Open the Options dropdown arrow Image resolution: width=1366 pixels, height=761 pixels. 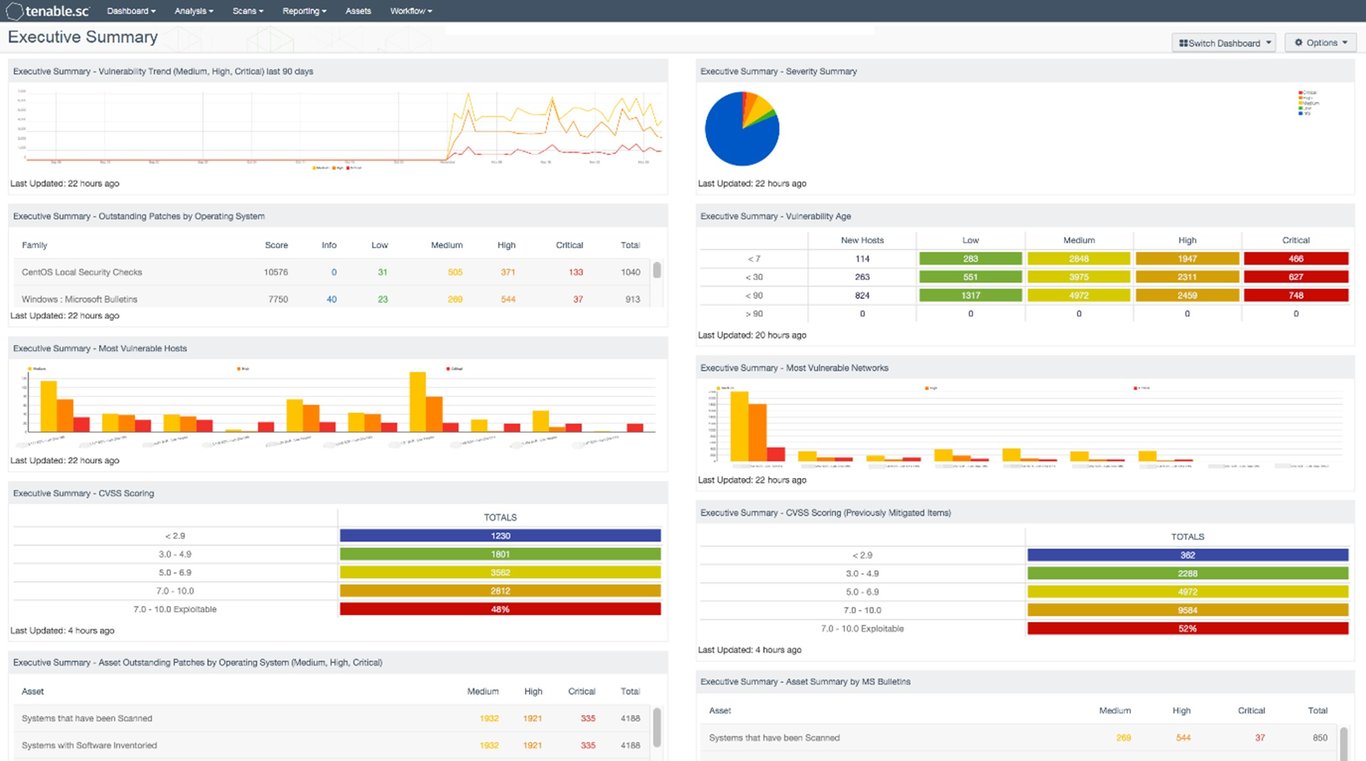pos(1344,42)
